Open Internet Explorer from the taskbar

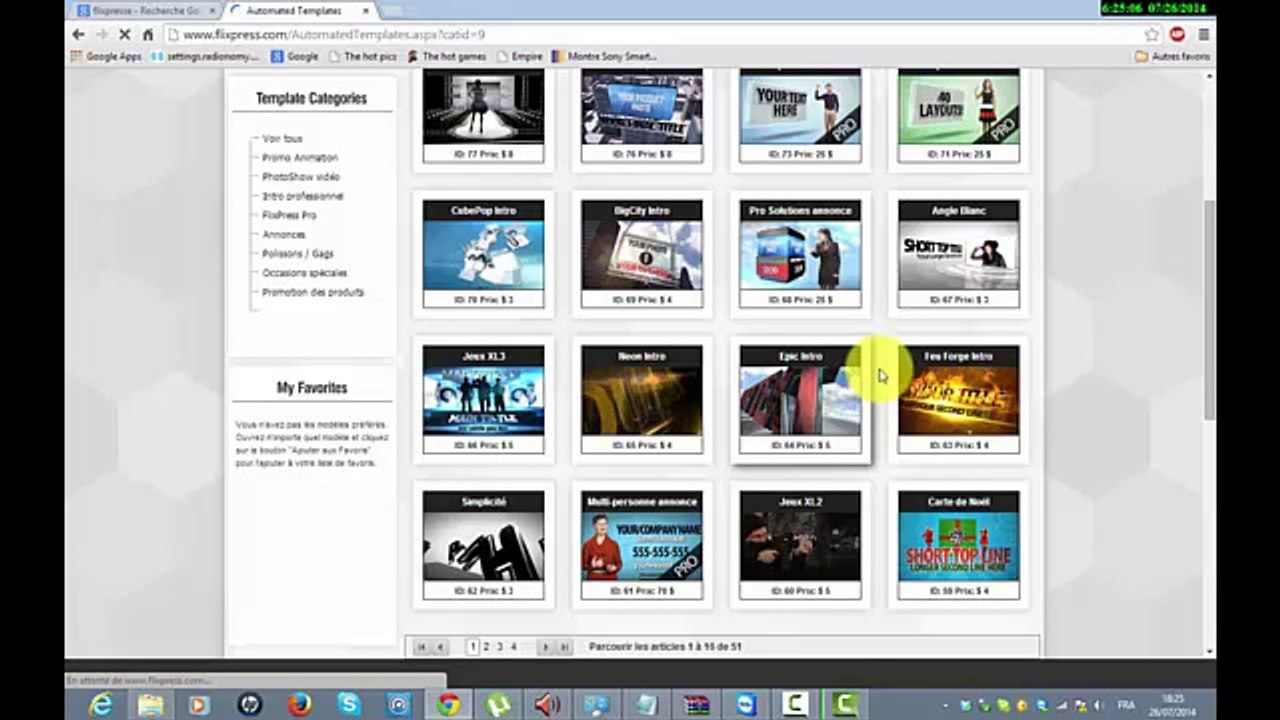(x=101, y=705)
